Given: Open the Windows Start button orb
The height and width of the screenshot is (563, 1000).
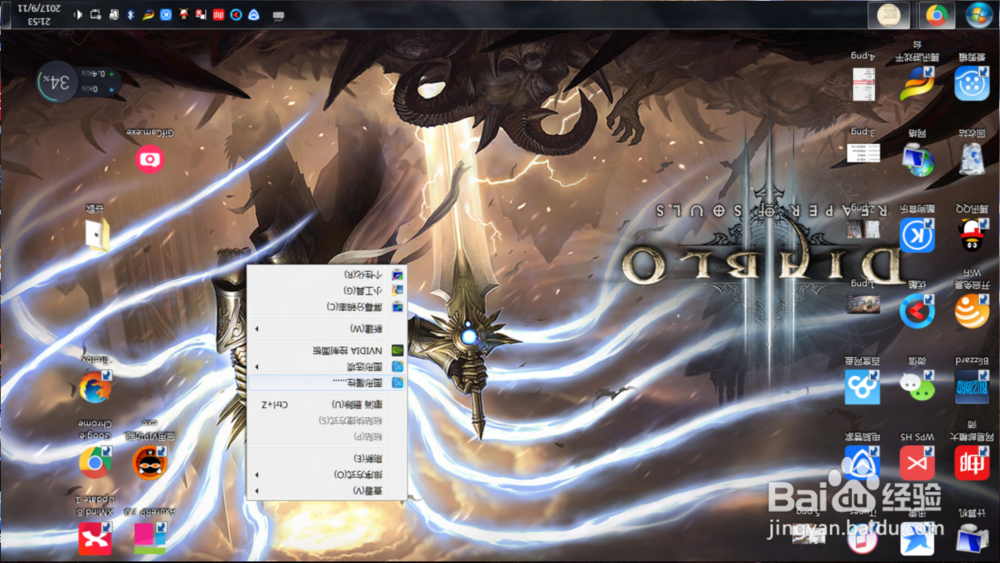Looking at the screenshot, I should (978, 15).
